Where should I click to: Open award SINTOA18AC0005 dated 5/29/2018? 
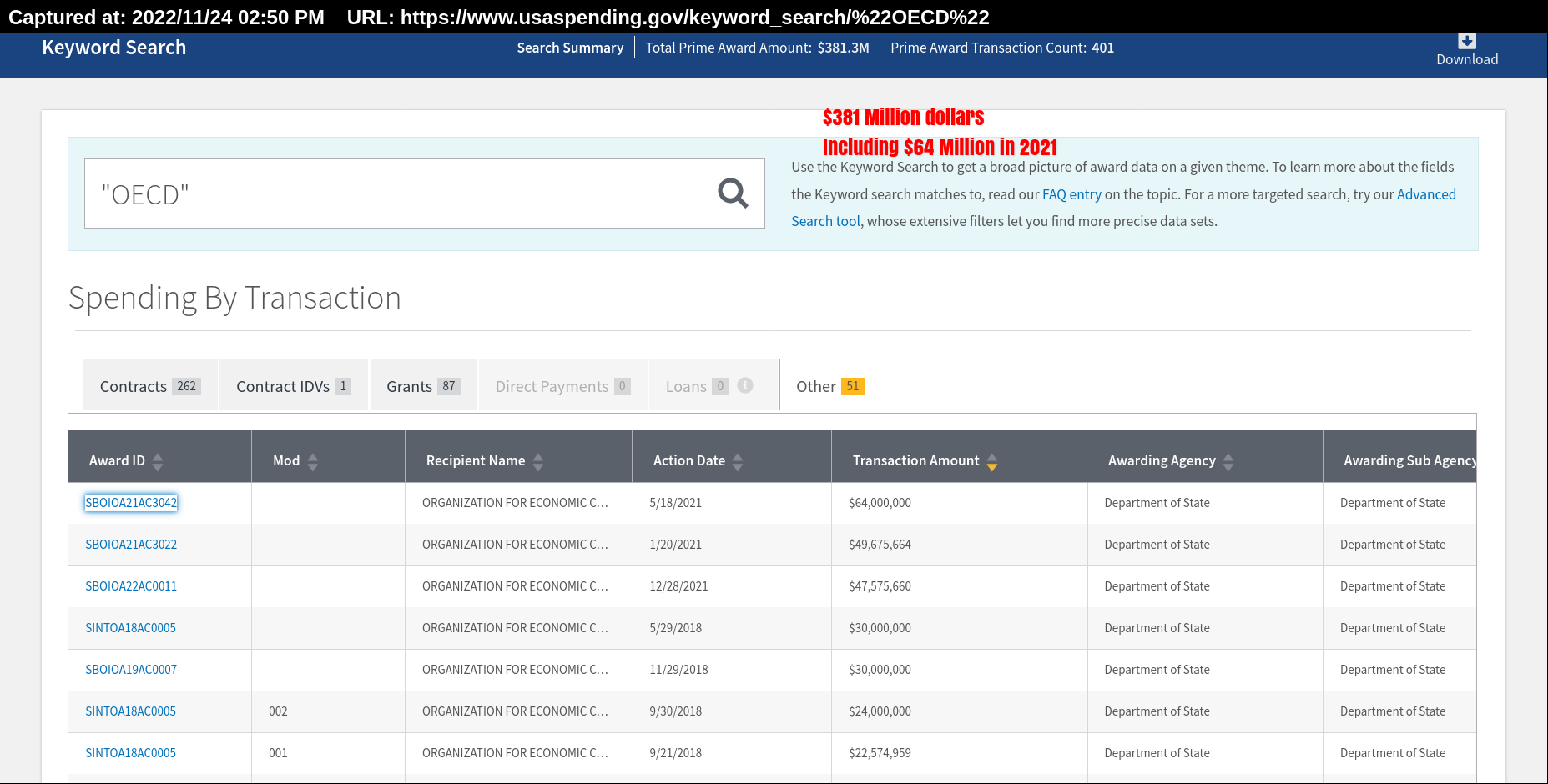point(130,627)
